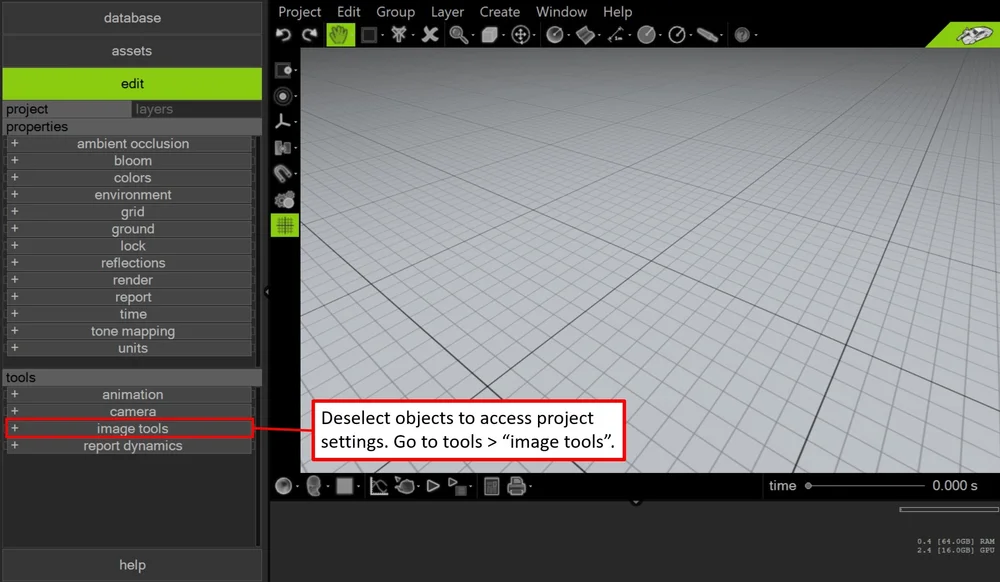Expand the ambient occlusion properties
This screenshot has width=1000, height=582.
tap(128, 143)
